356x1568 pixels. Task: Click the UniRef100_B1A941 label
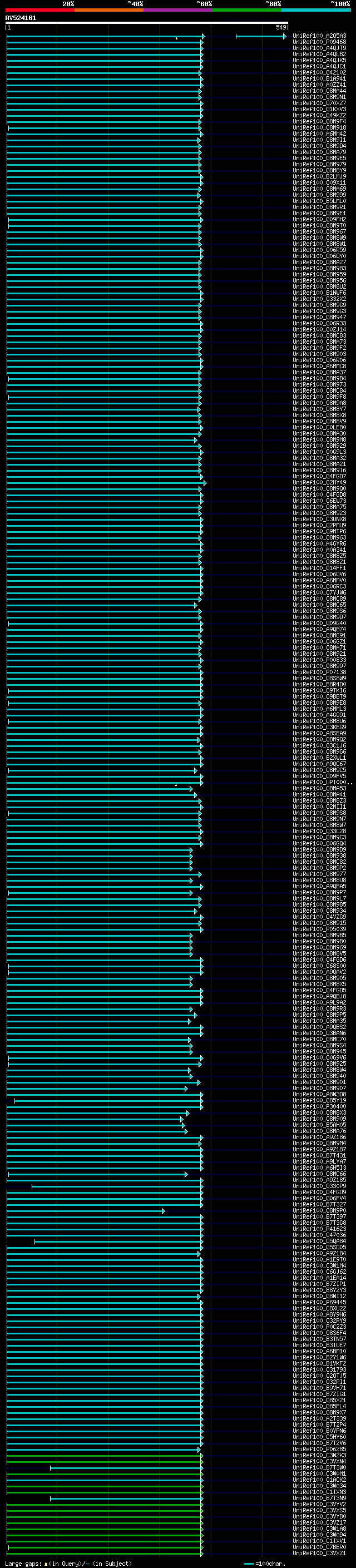[x=319, y=78]
